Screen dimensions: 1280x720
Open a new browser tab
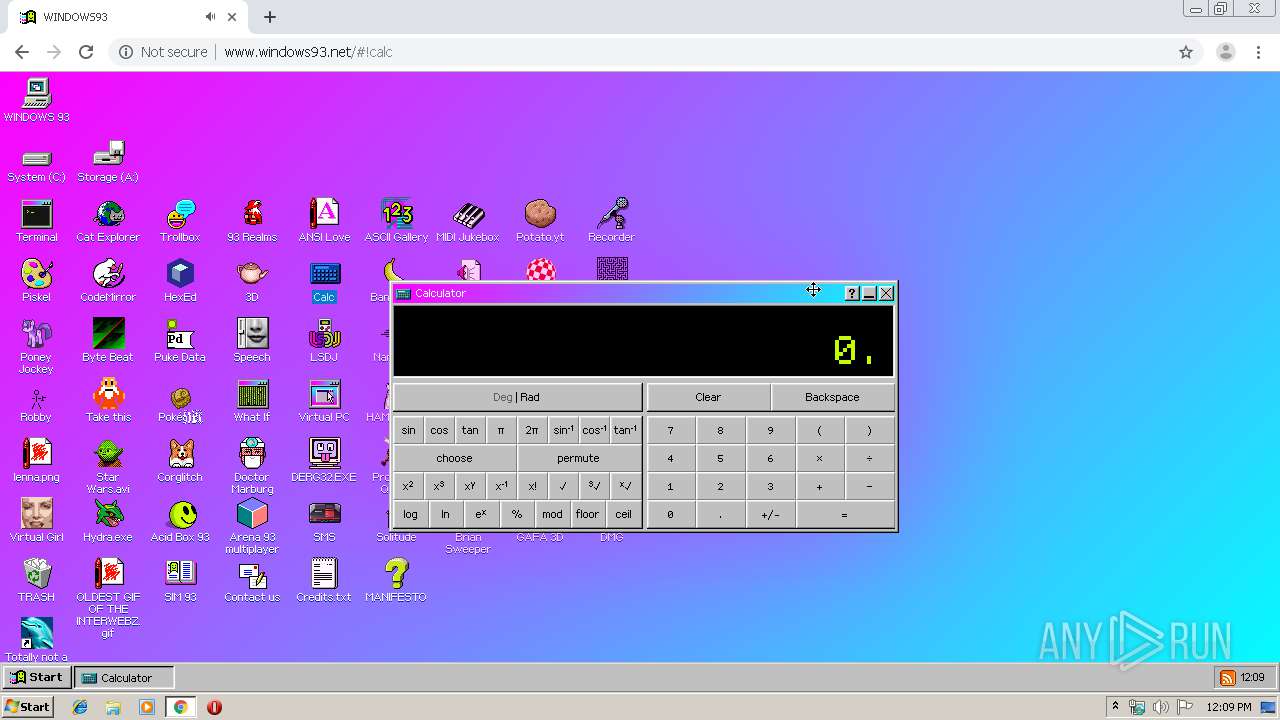(x=270, y=17)
